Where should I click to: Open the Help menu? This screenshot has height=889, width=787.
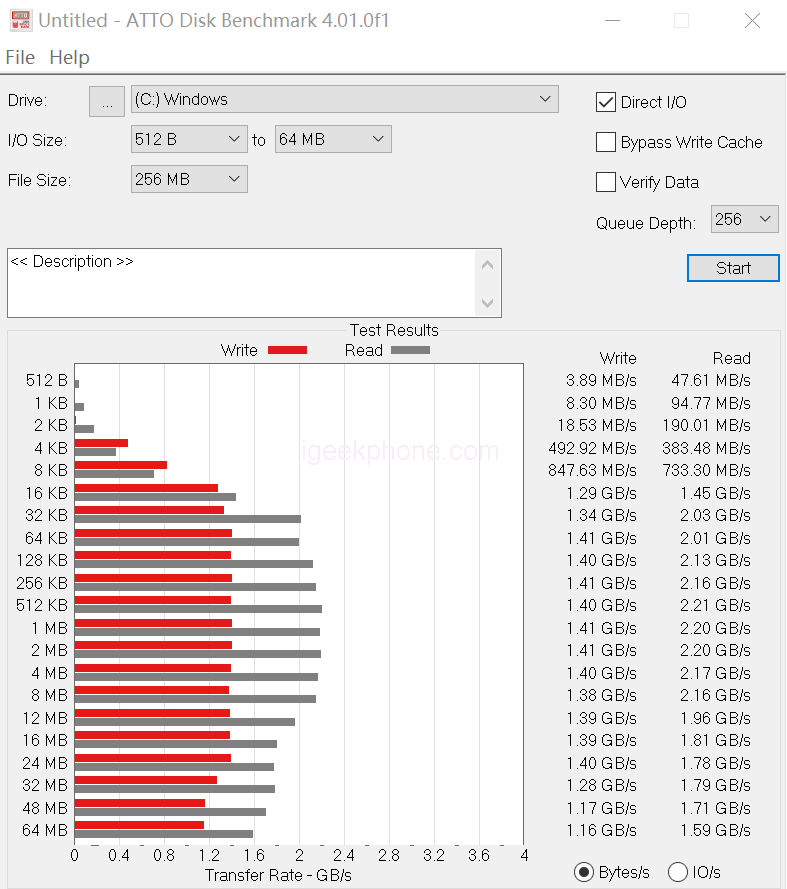tap(69, 57)
